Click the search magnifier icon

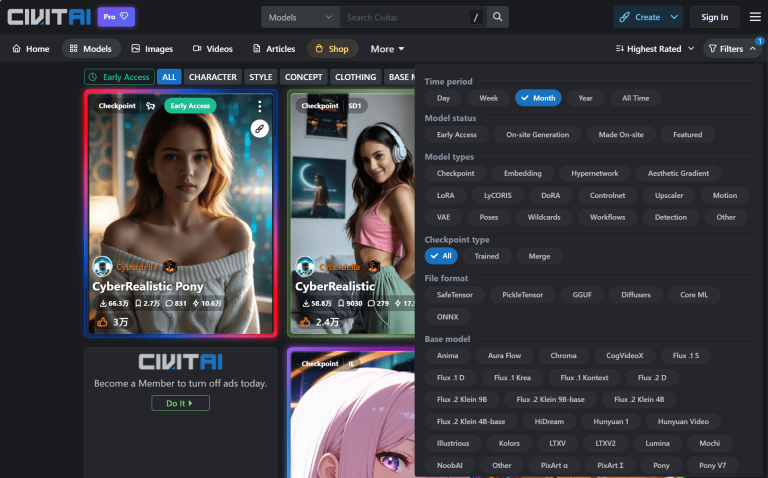point(498,17)
